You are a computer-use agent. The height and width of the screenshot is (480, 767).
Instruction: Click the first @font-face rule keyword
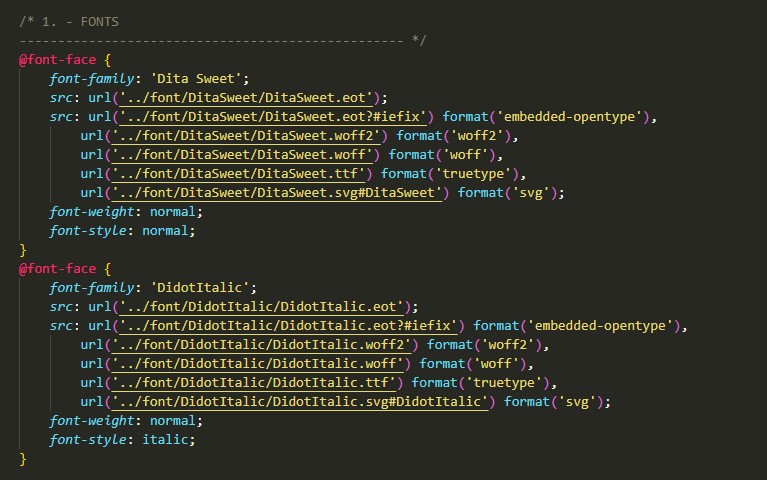pyautogui.click(x=57, y=60)
